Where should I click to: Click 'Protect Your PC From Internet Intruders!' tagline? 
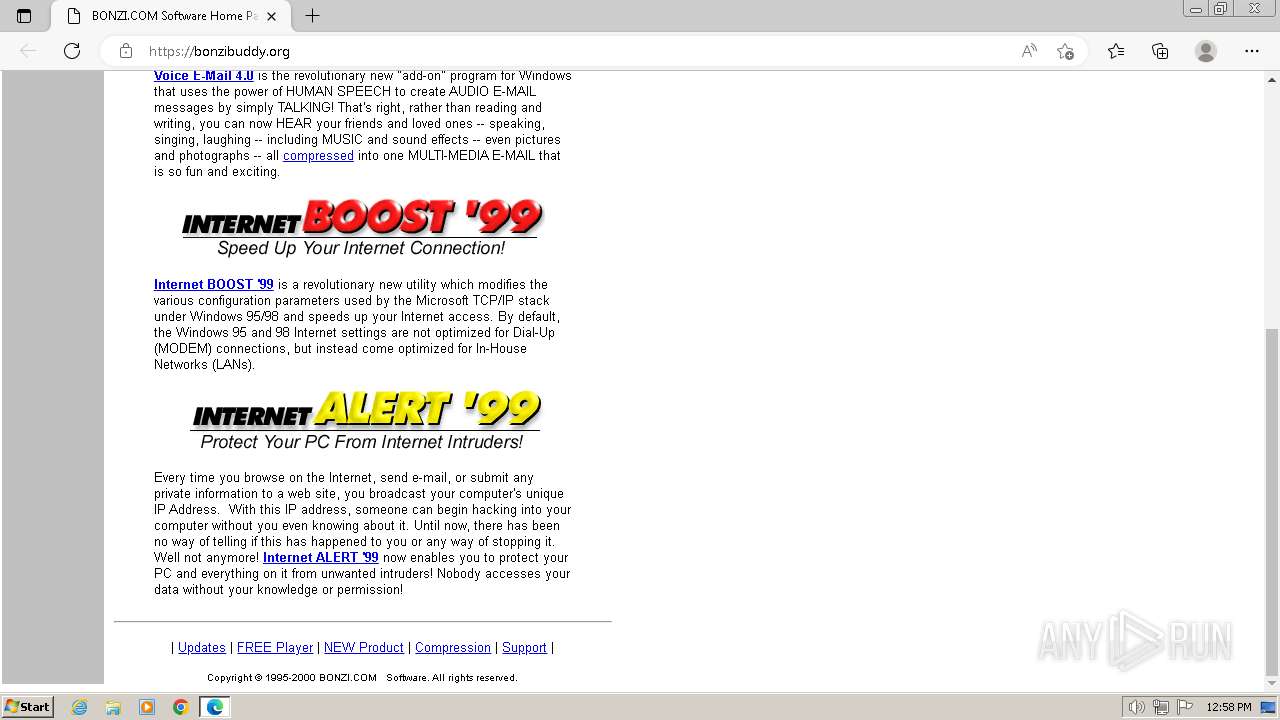coord(361,441)
